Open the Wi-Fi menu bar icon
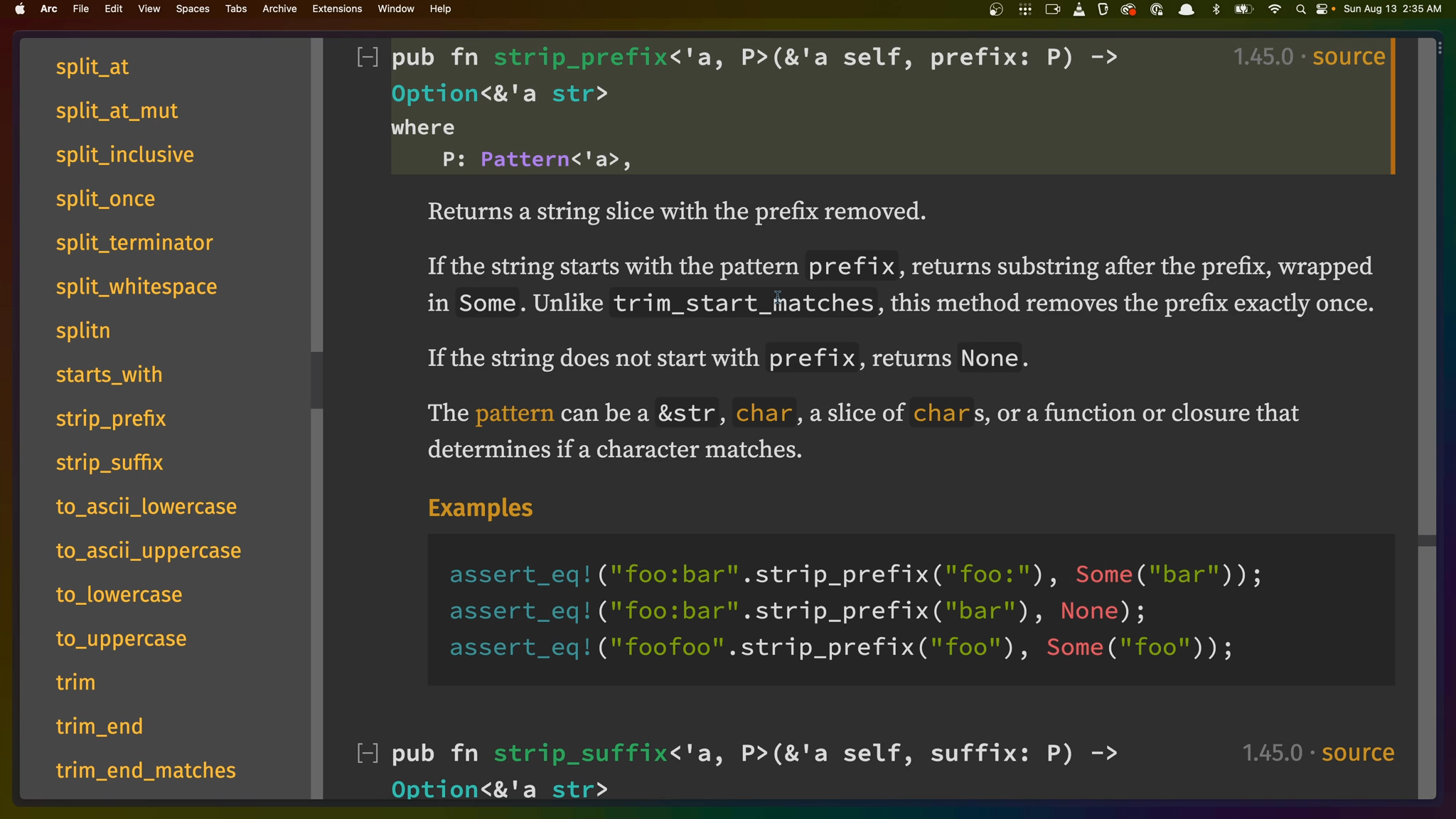1456x819 pixels. pos(1275,10)
